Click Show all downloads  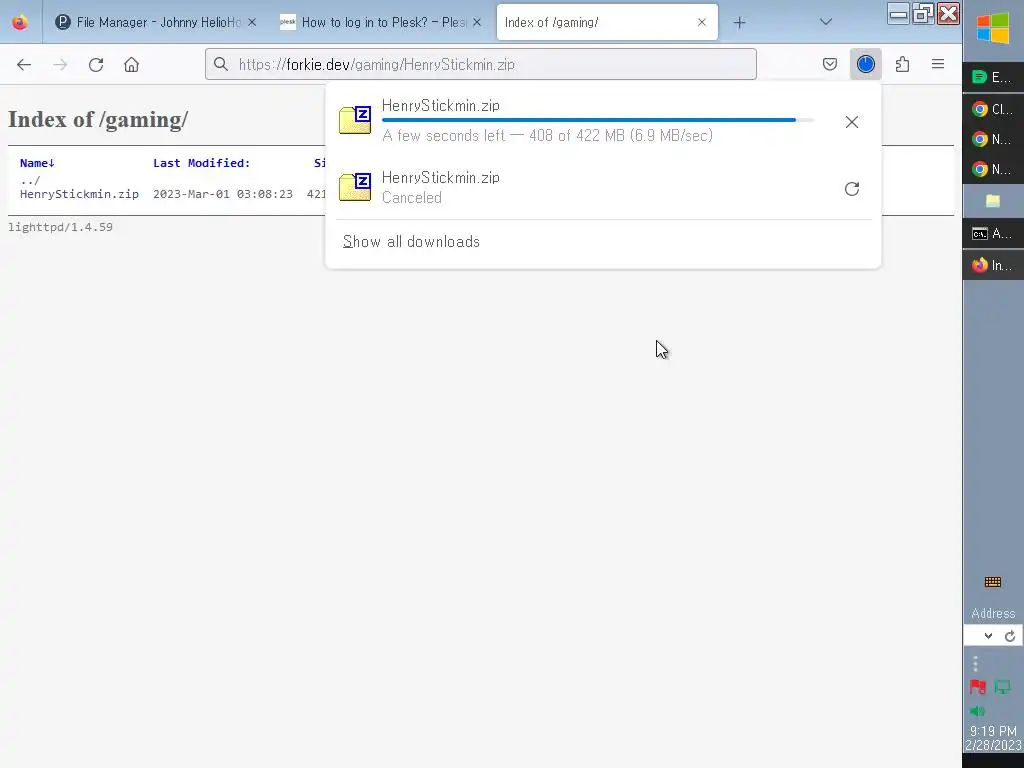411,242
